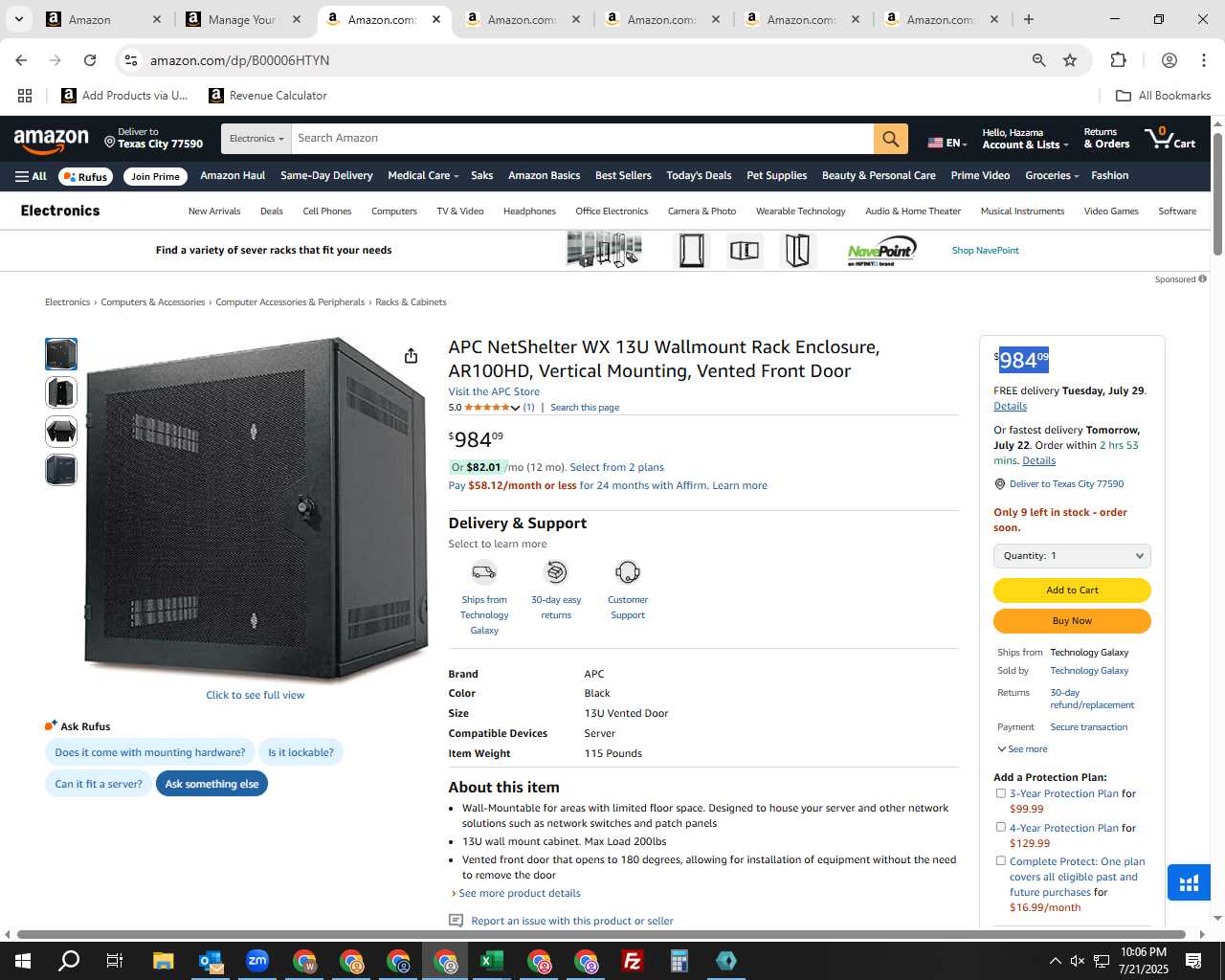Visit the APC Store link

(x=494, y=391)
